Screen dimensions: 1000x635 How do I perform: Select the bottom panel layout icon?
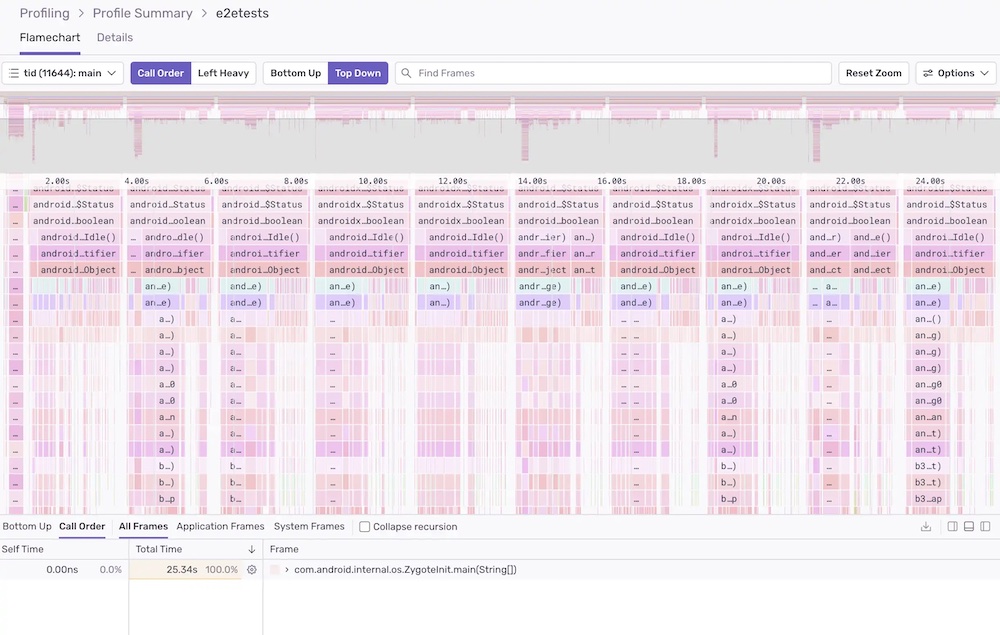pyautogui.click(x=968, y=527)
